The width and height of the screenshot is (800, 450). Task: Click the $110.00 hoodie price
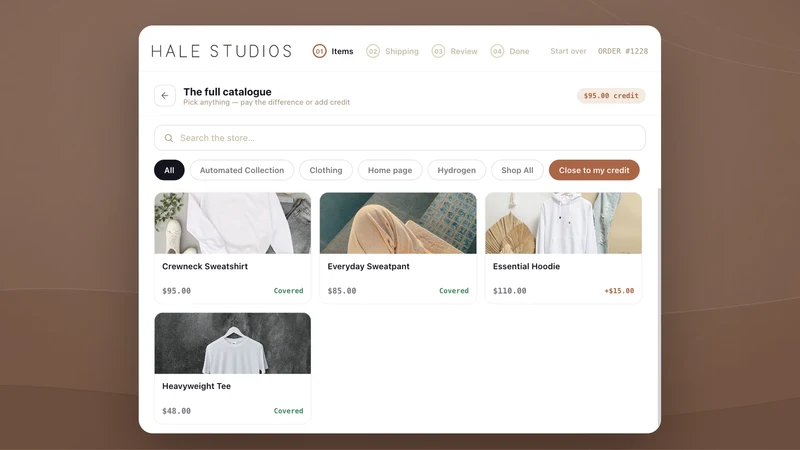[510, 291]
